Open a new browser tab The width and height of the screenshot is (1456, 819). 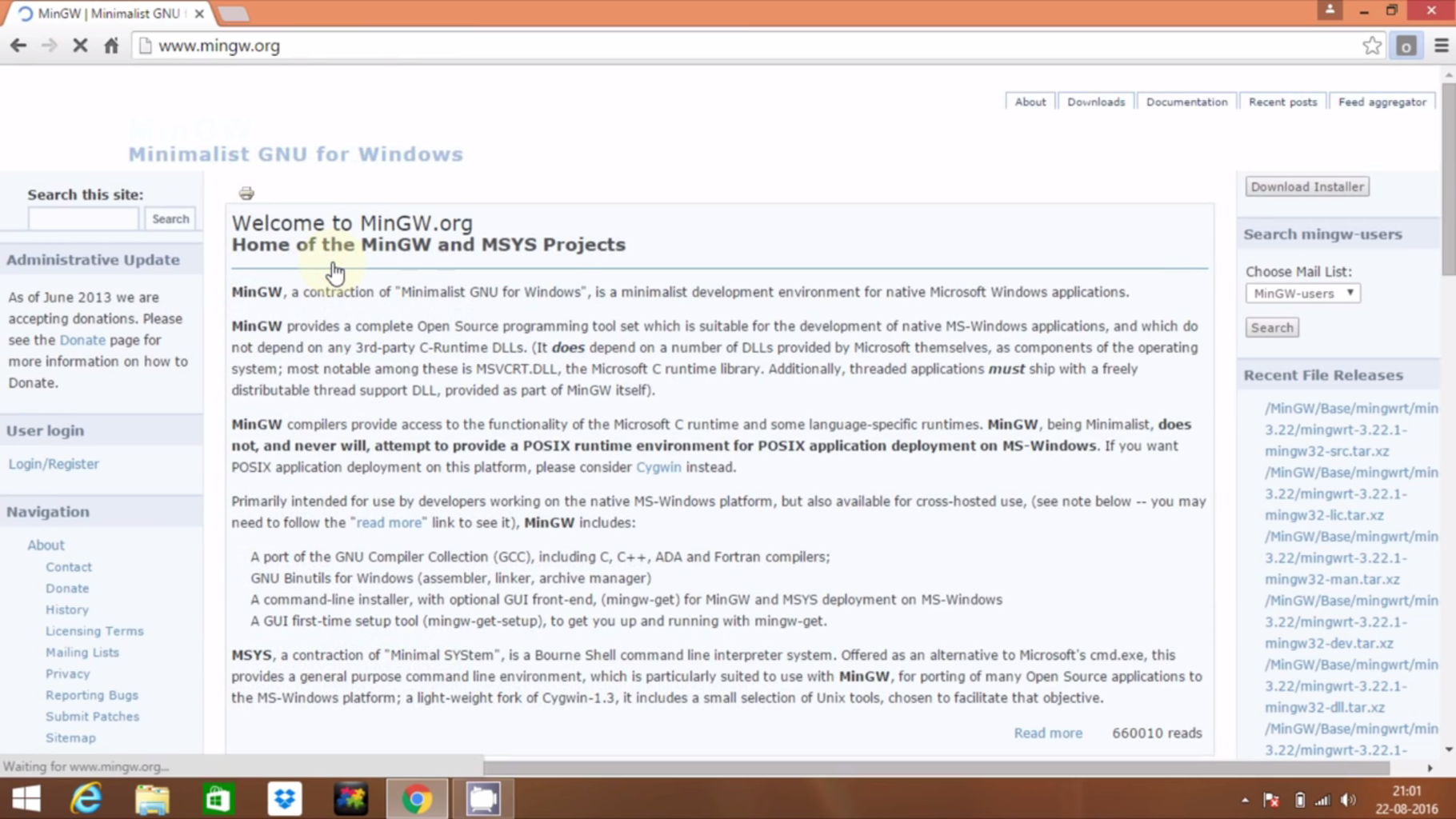click(234, 14)
